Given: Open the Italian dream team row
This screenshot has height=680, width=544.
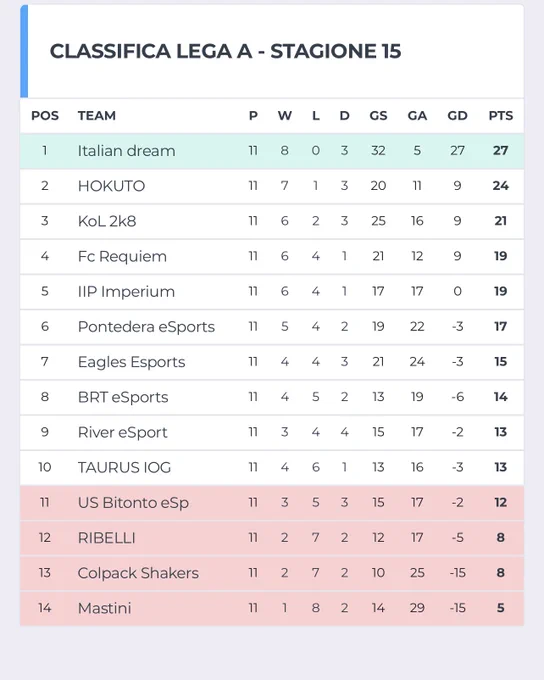Looking at the screenshot, I should point(272,151).
